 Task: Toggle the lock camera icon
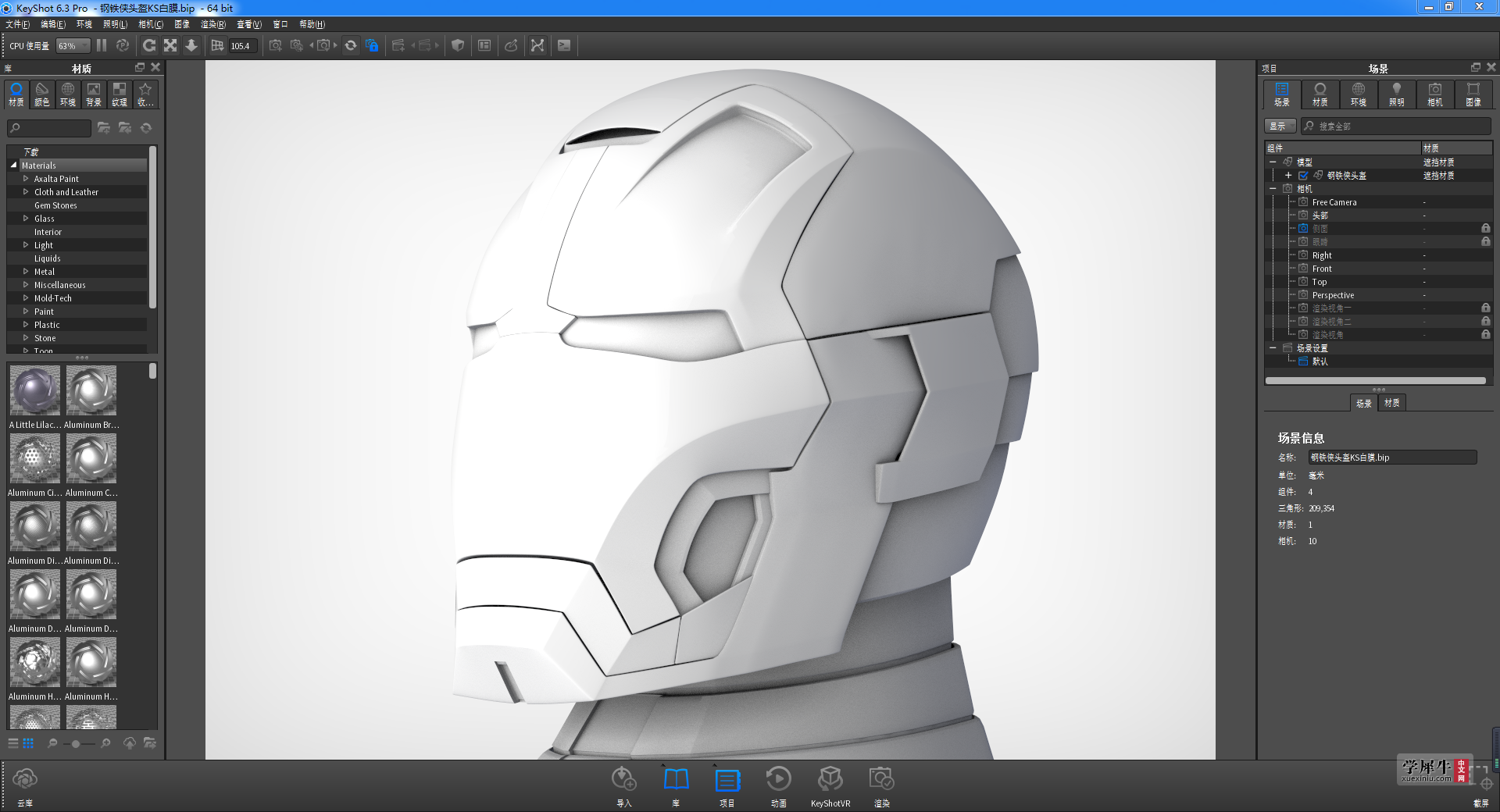point(372,46)
